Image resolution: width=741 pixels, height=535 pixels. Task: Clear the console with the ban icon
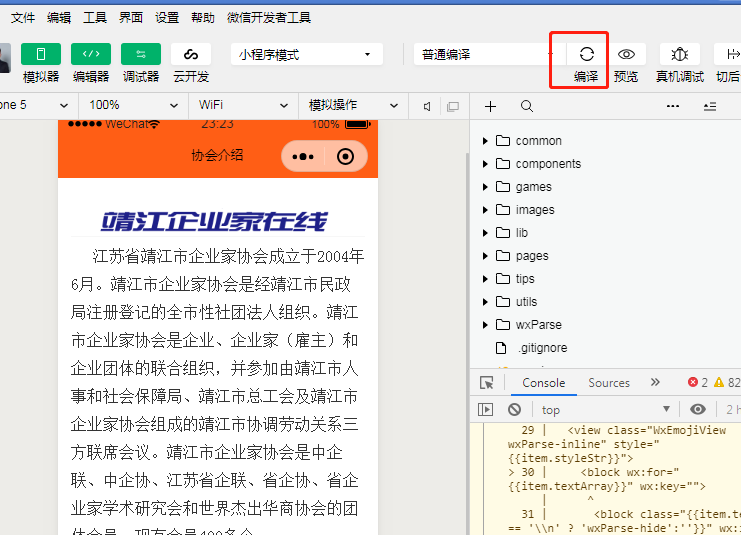coord(514,409)
